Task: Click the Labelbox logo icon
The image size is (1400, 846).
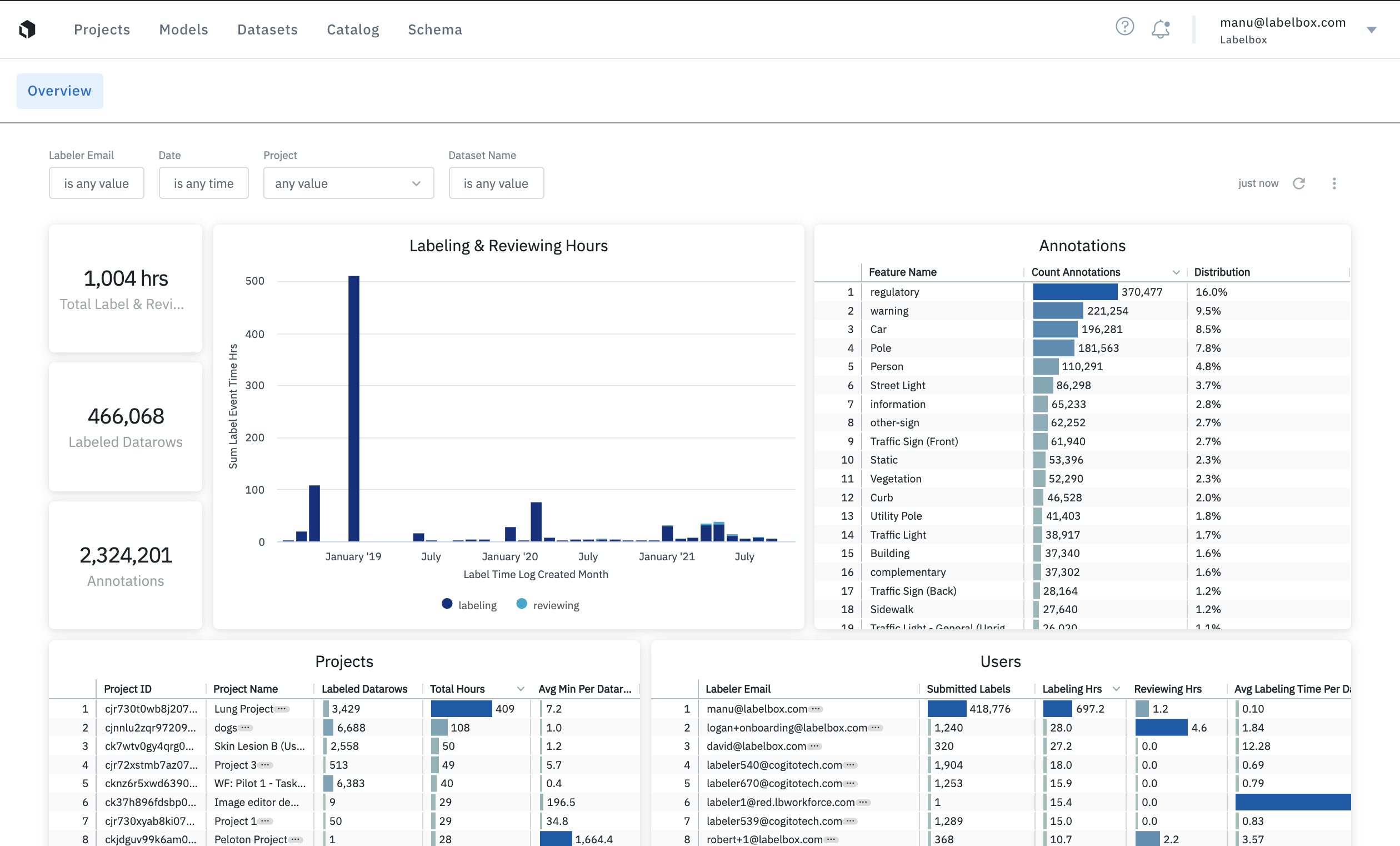Action: pos(27,29)
